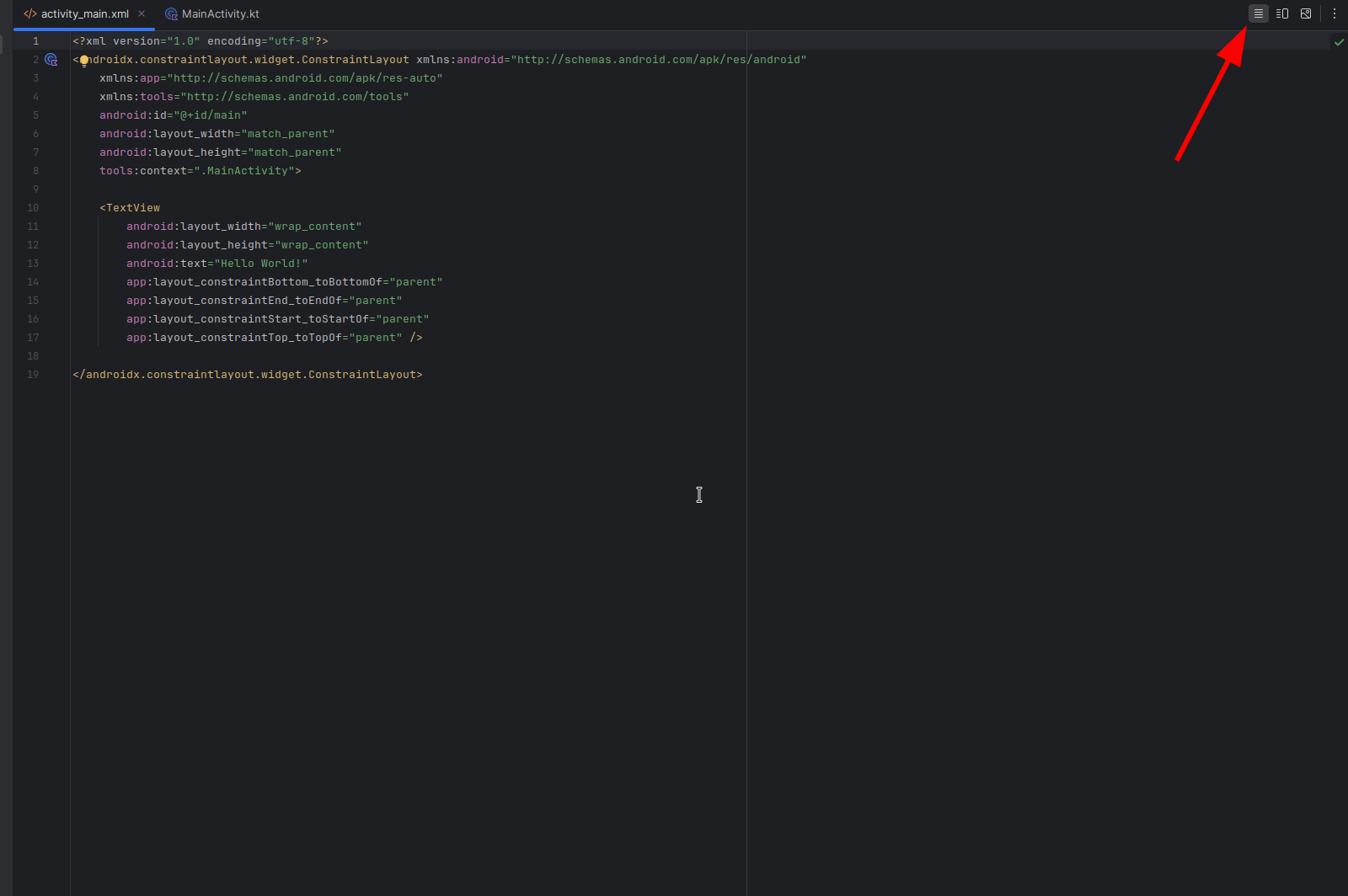Click the xmlns:android namespace URL on line 2
The image size is (1348, 896).
tap(659, 60)
